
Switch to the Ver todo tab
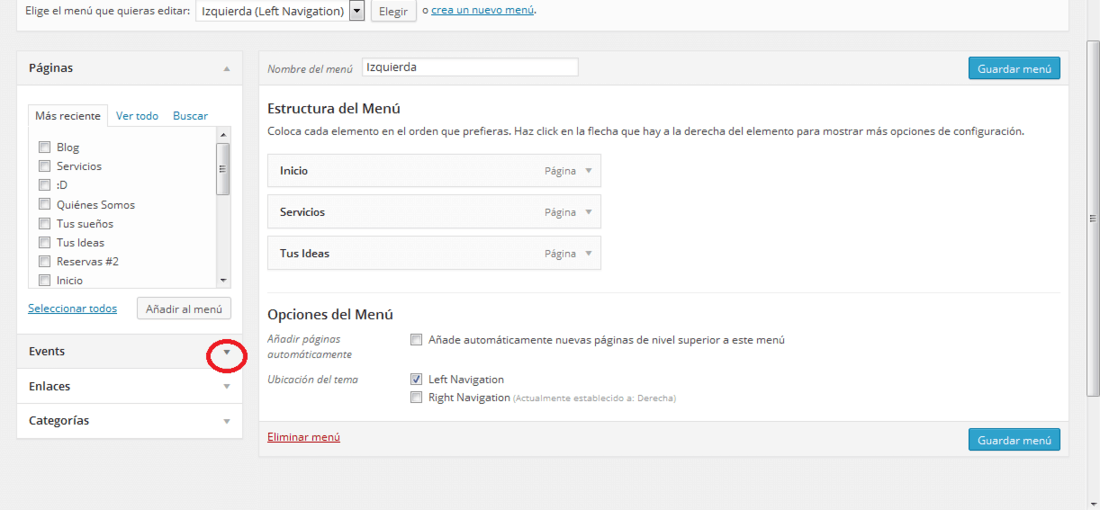click(137, 116)
